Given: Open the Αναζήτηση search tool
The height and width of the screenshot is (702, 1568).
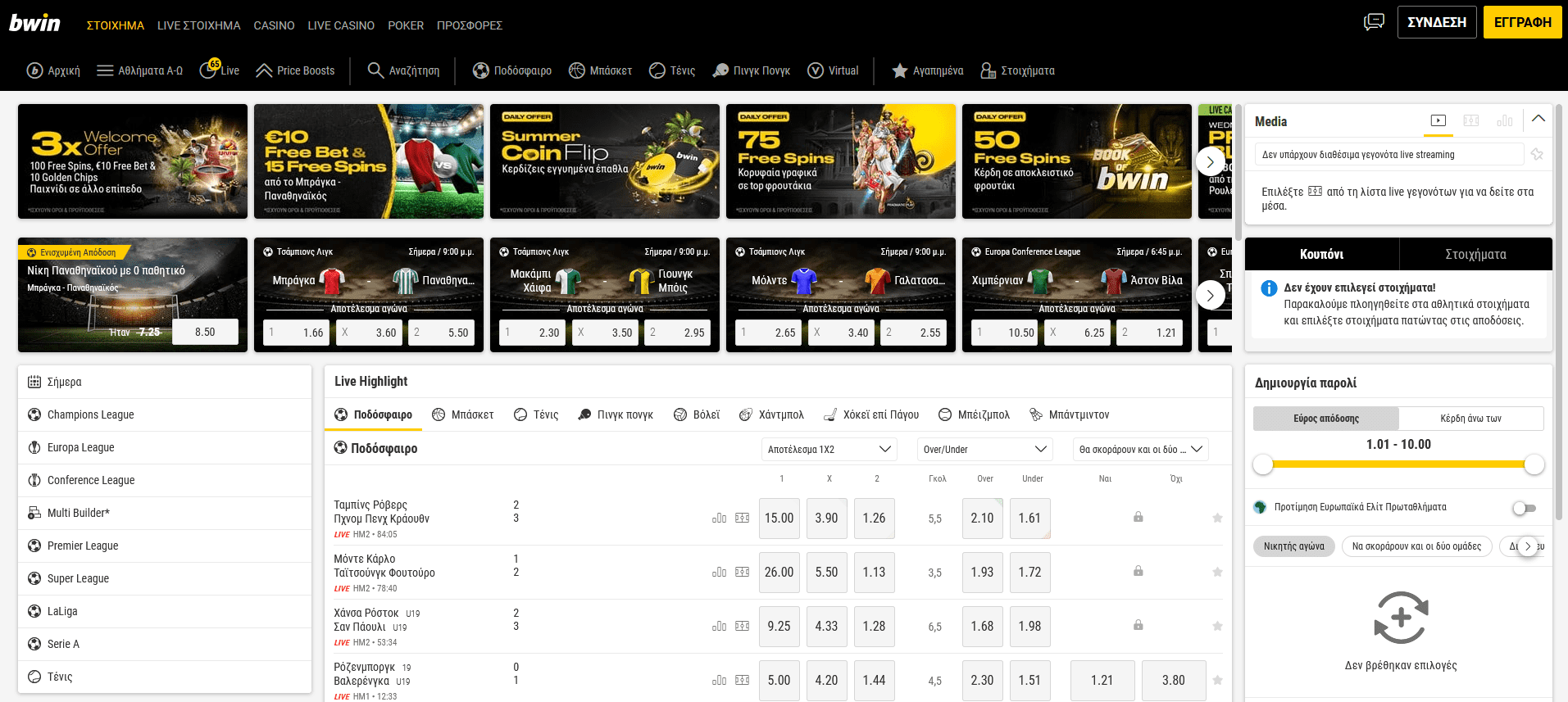Looking at the screenshot, I should [x=403, y=70].
